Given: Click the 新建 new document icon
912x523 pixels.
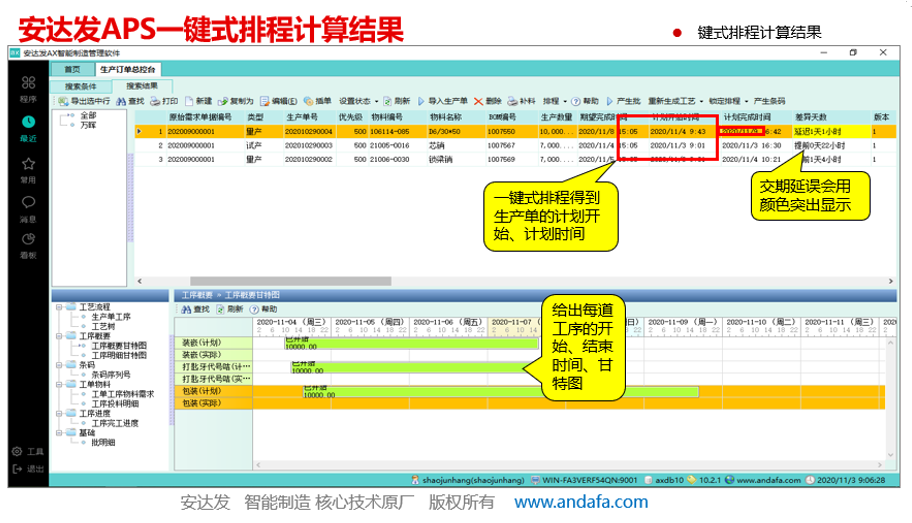Looking at the screenshot, I should point(189,101).
